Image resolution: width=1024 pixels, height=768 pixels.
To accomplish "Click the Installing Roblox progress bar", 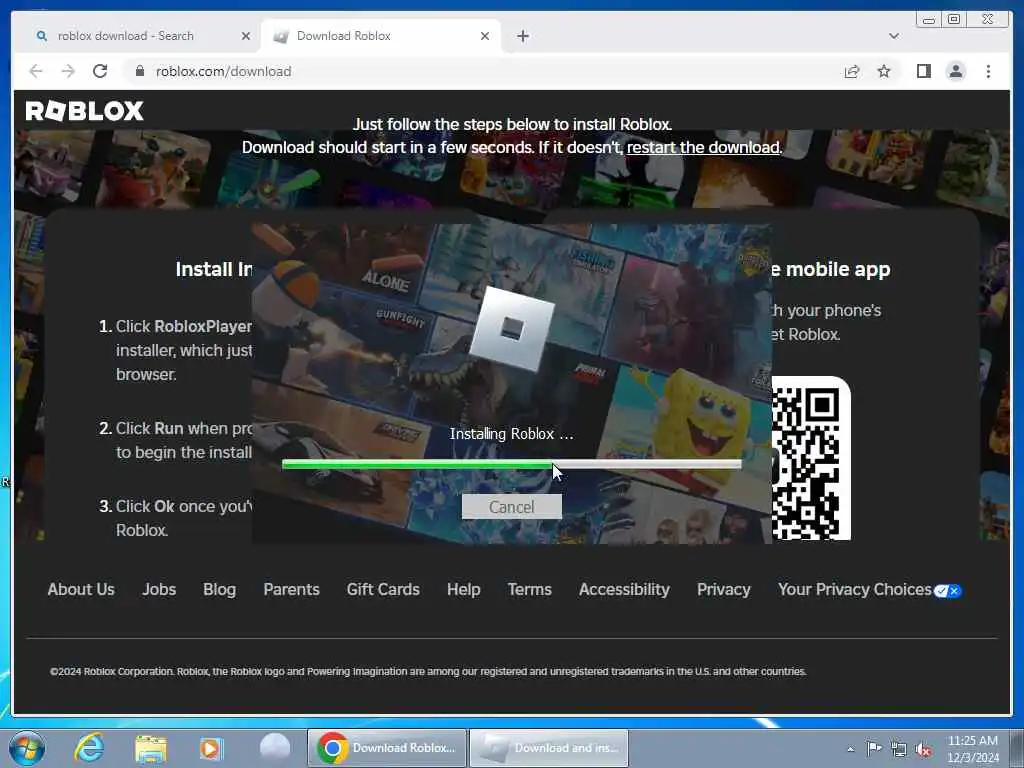I will point(511,464).
